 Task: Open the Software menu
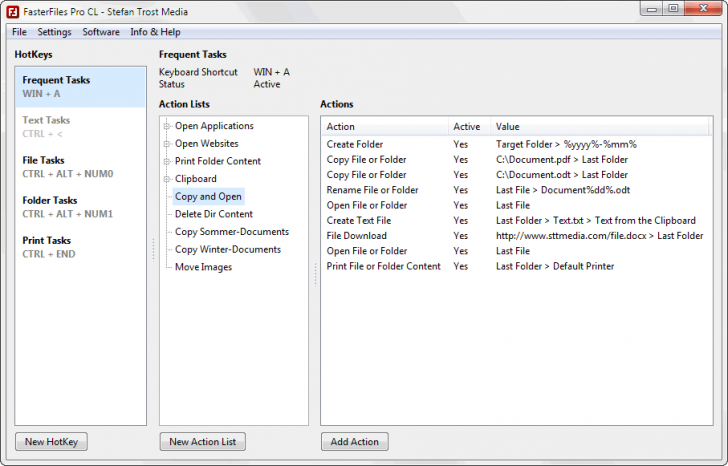pyautogui.click(x=101, y=32)
